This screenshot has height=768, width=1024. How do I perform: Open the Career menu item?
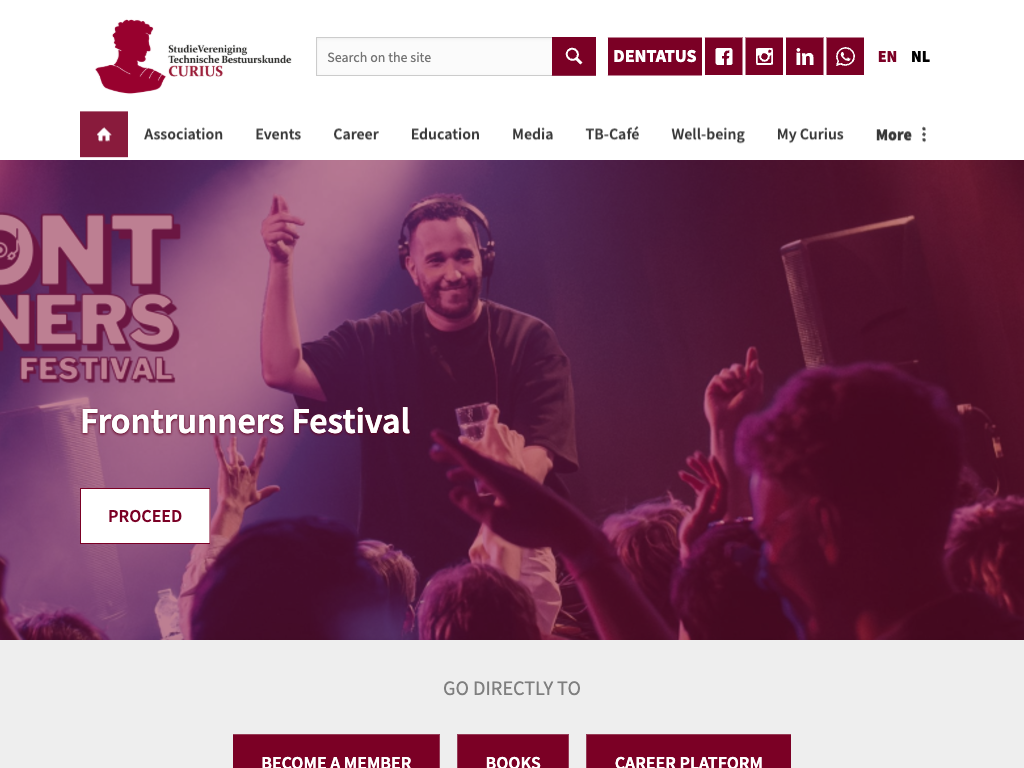[356, 135]
